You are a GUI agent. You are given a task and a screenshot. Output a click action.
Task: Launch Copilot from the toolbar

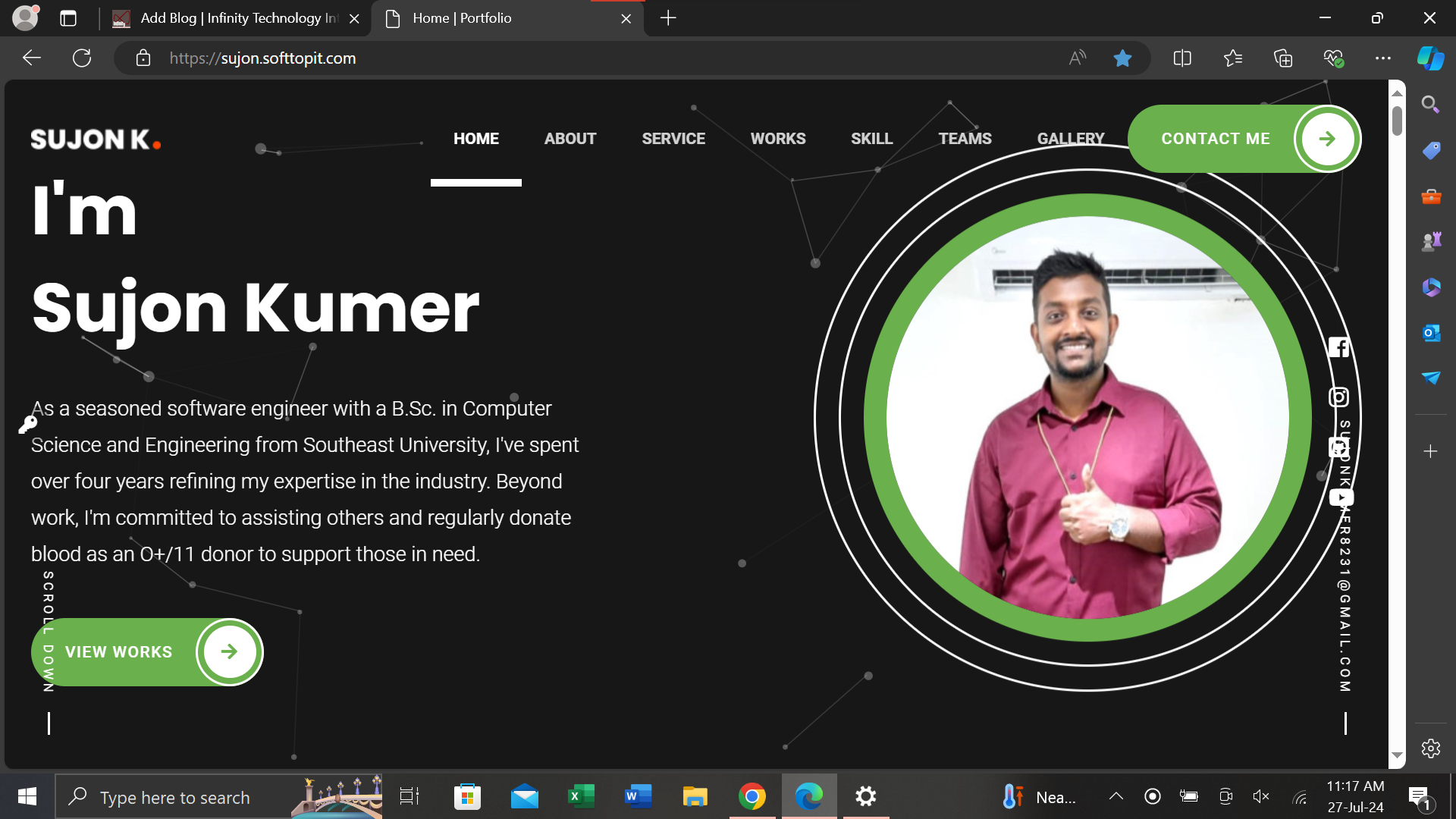(1430, 58)
